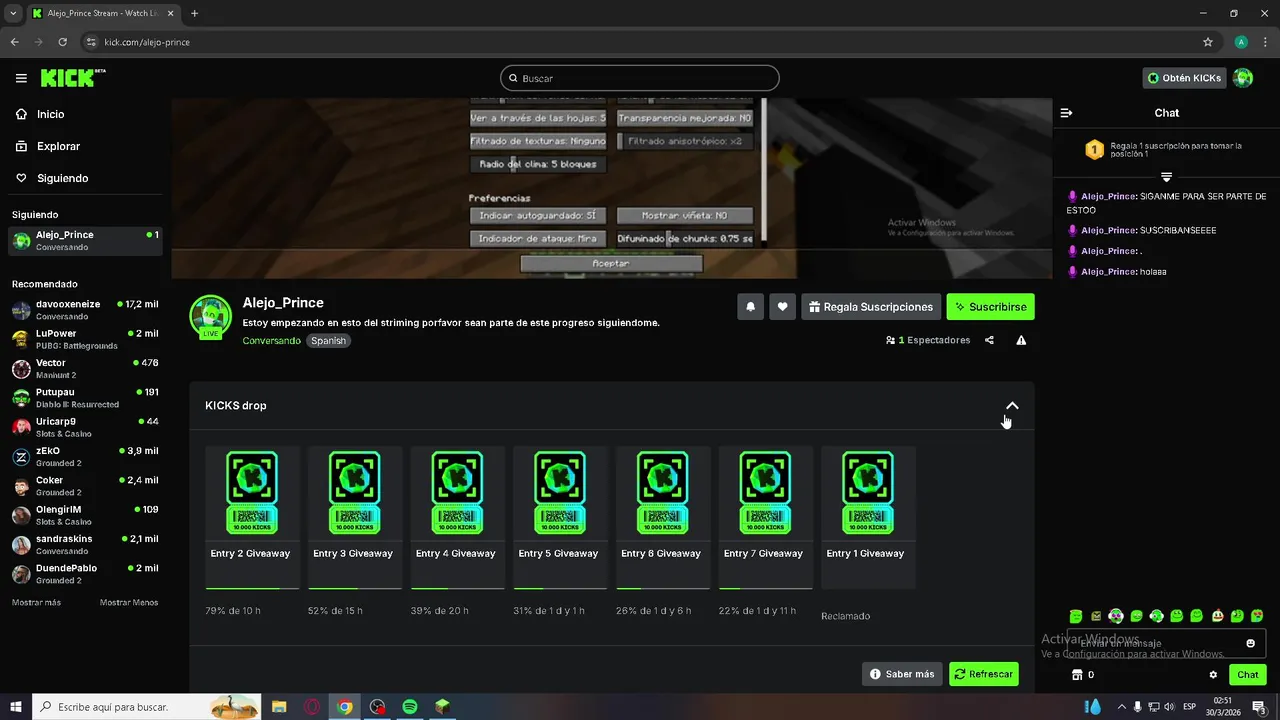Open Explorar in the sidebar
Viewport: 1280px width, 720px height.
[x=58, y=146]
